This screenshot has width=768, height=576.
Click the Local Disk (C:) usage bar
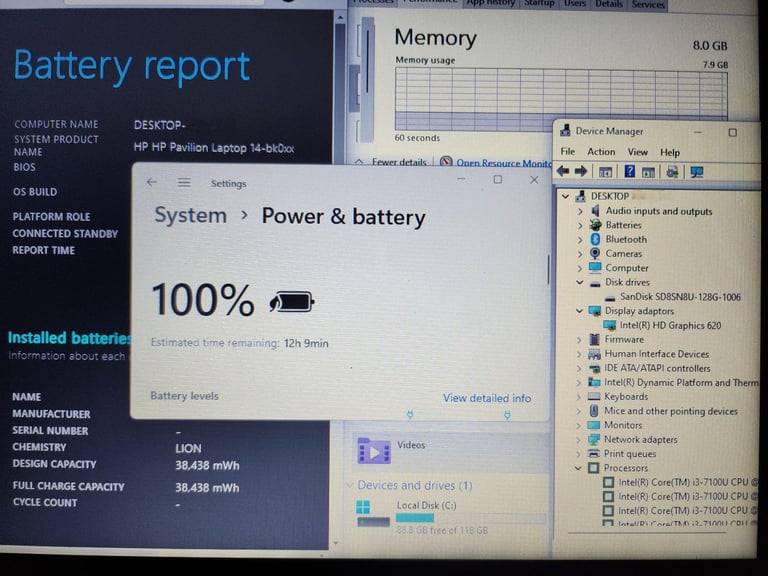470,518
